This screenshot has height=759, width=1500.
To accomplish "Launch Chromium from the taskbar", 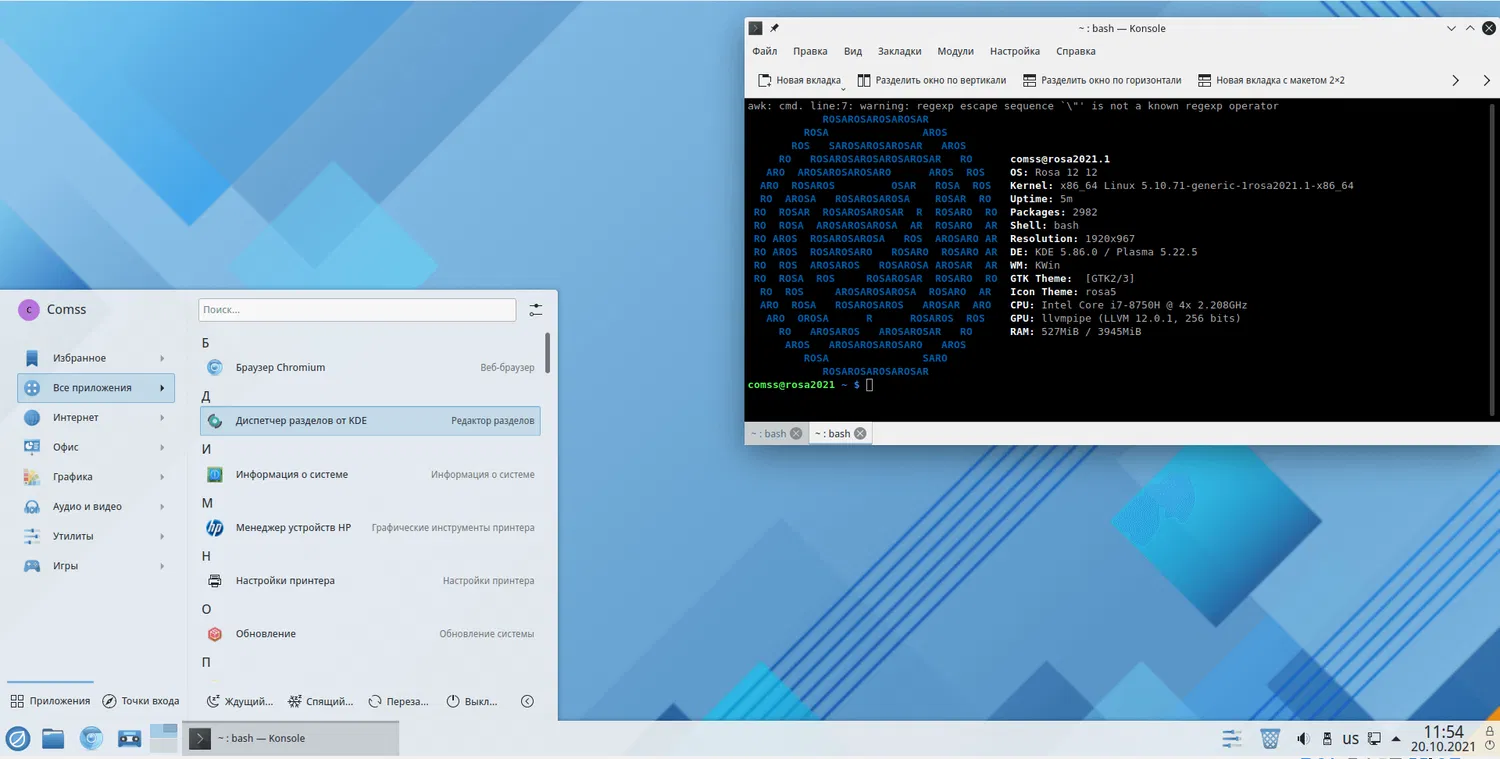I will pyautogui.click(x=91, y=738).
